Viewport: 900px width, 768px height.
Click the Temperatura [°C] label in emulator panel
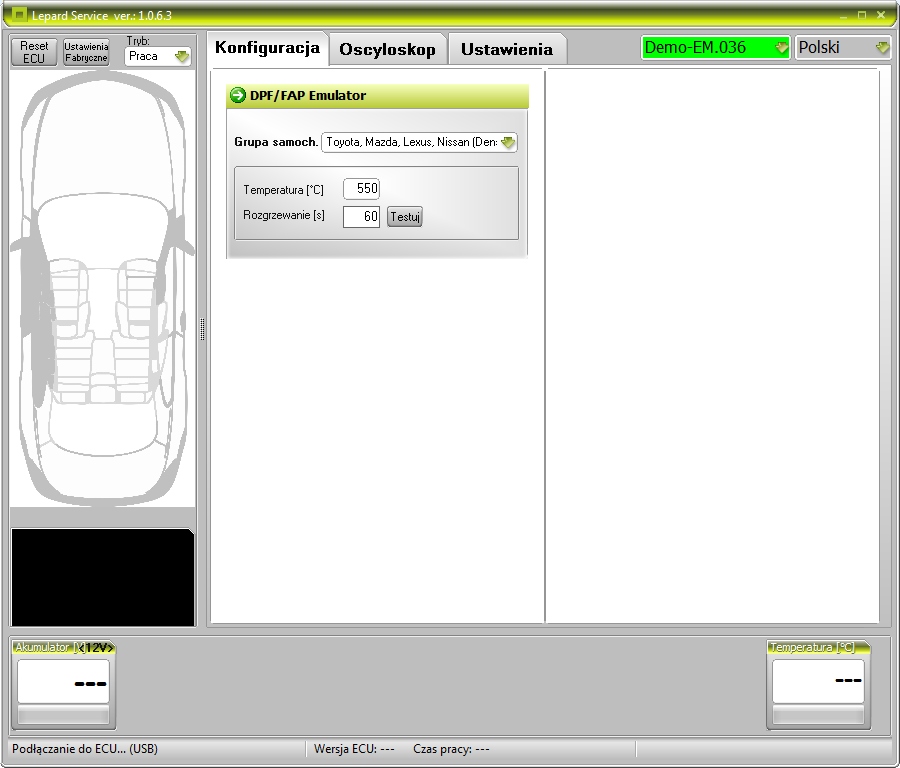click(284, 189)
